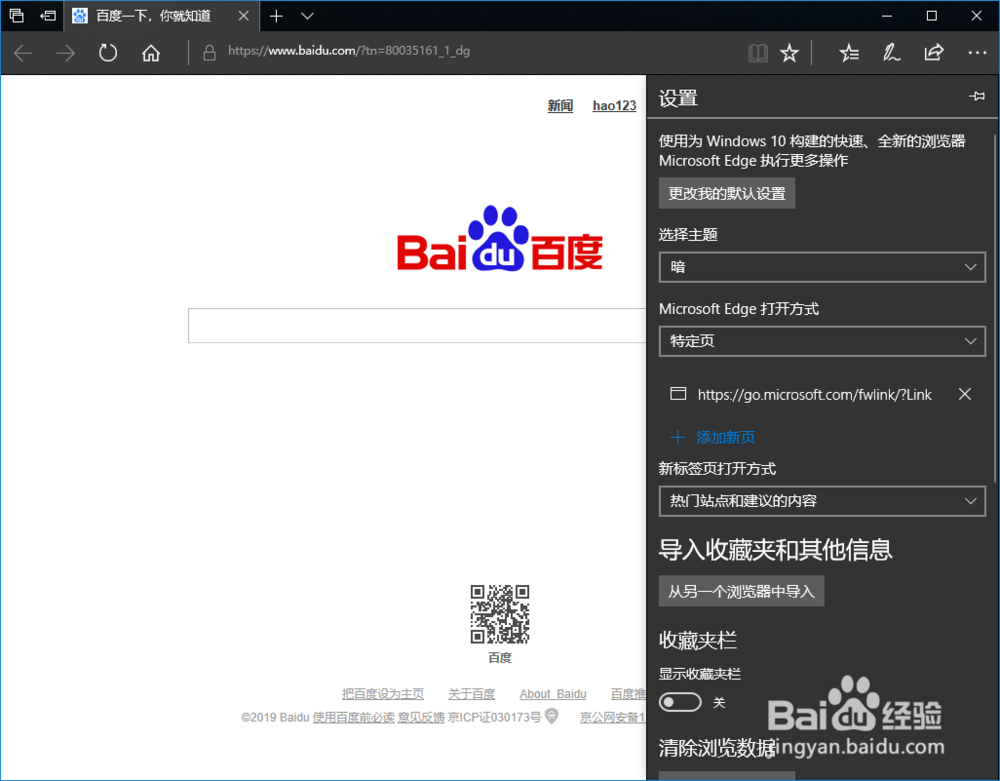This screenshot has width=1000, height=781.
Task: Open the 新标签页打开方式 dropdown
Action: pos(822,501)
